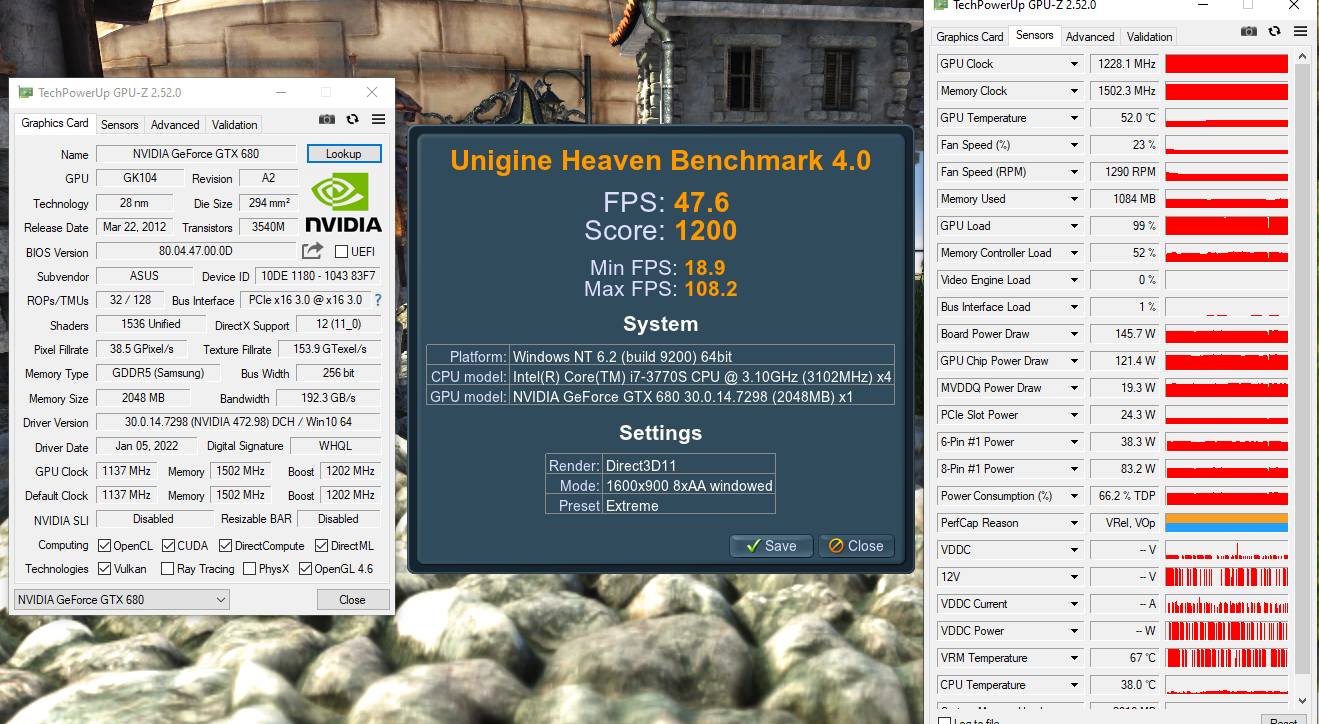
Task: Open Advanced tab in GPU-Z Graphics Card window
Action: coord(175,125)
